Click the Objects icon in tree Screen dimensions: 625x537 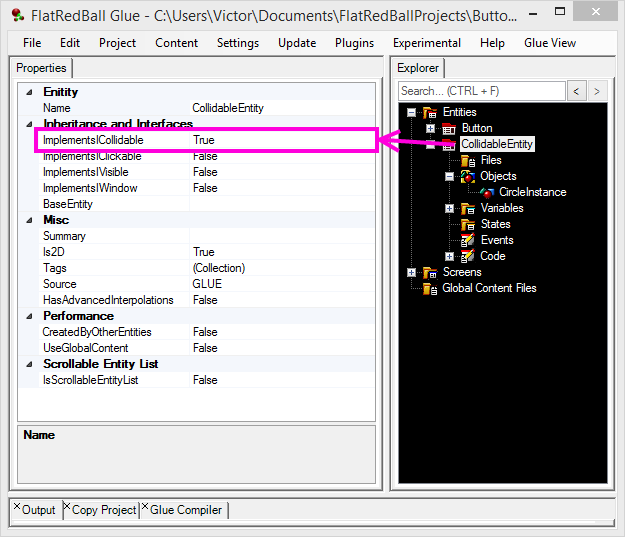pos(468,176)
